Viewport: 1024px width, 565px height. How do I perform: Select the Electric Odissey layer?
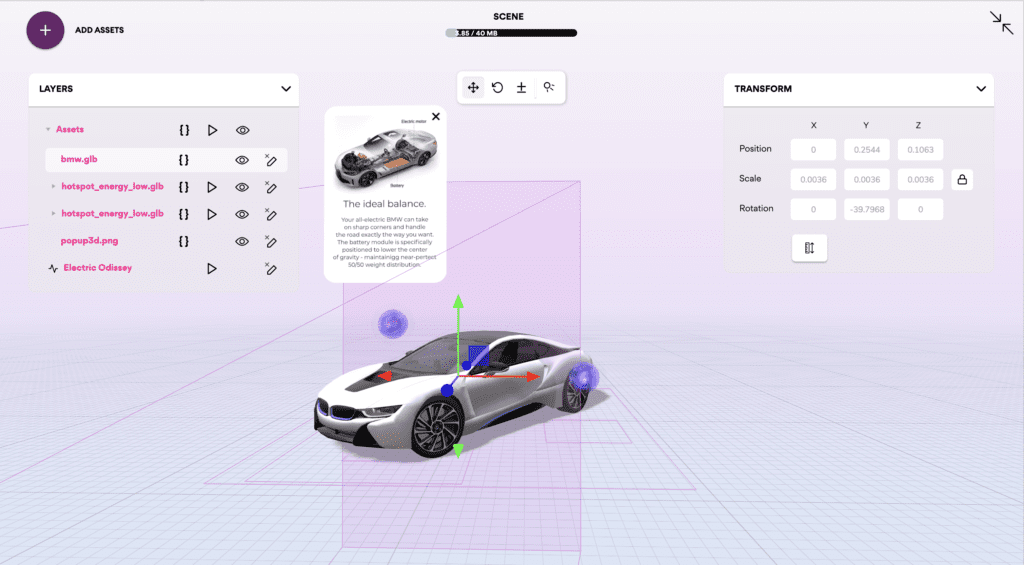(x=97, y=268)
